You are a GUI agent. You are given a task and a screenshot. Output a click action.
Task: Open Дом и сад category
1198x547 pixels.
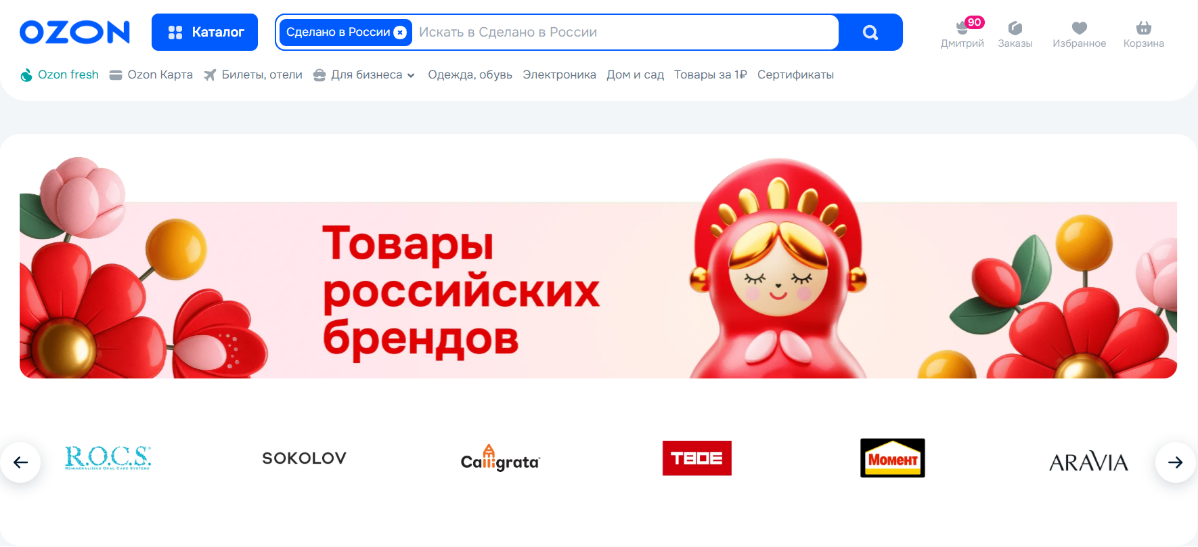pos(635,75)
